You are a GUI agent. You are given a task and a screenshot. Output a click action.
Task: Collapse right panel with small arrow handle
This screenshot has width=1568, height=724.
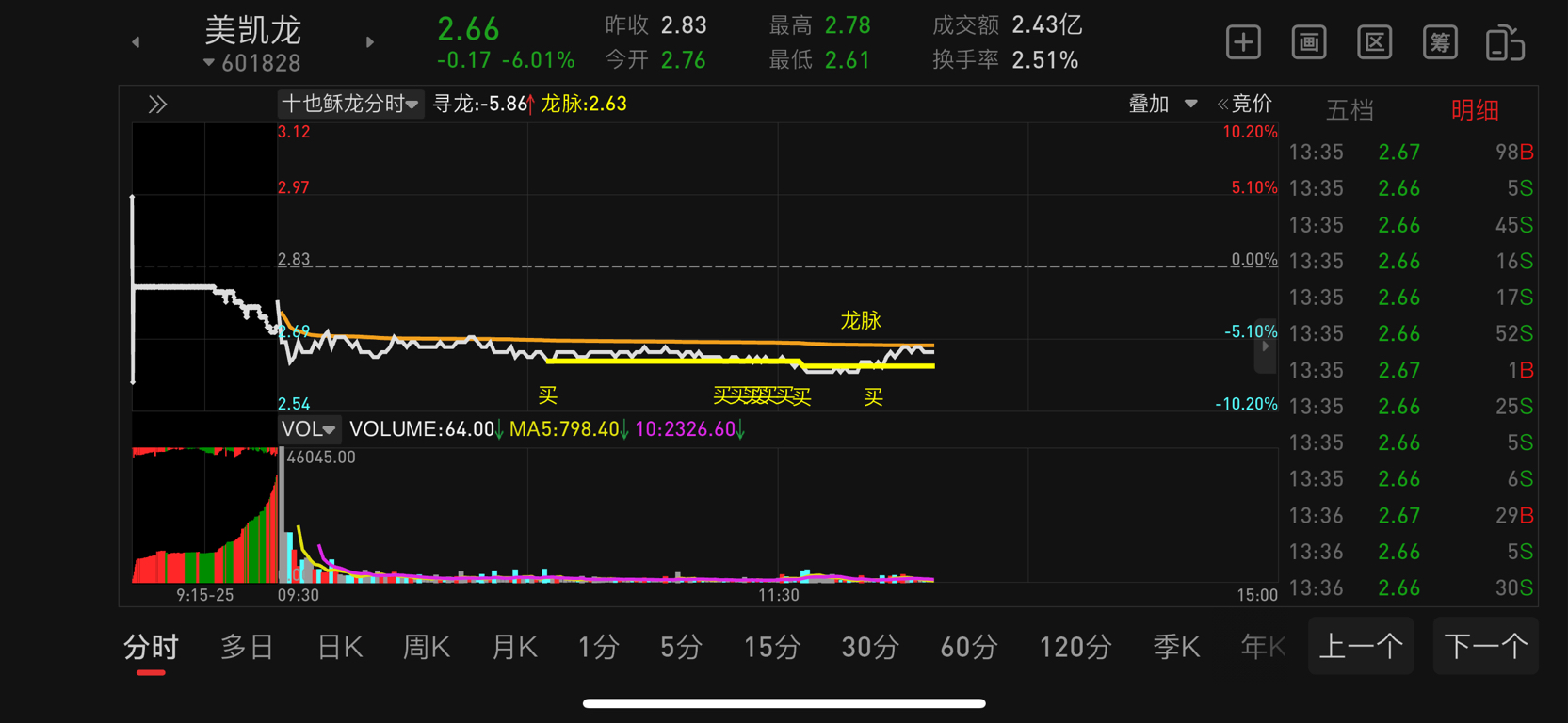click(x=1266, y=346)
